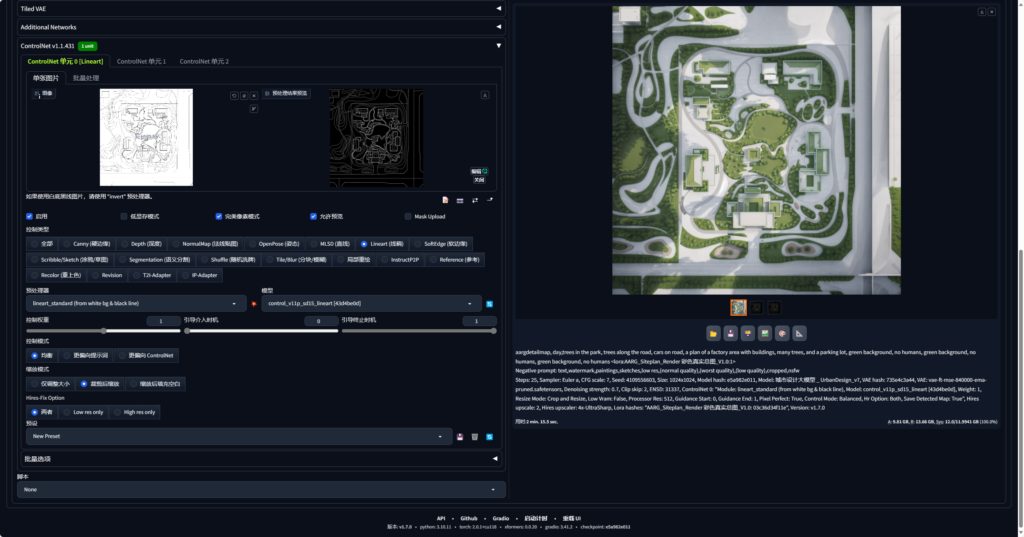Save the preset with the floppy disk icon
The width and height of the screenshot is (1024, 537).
459,436
